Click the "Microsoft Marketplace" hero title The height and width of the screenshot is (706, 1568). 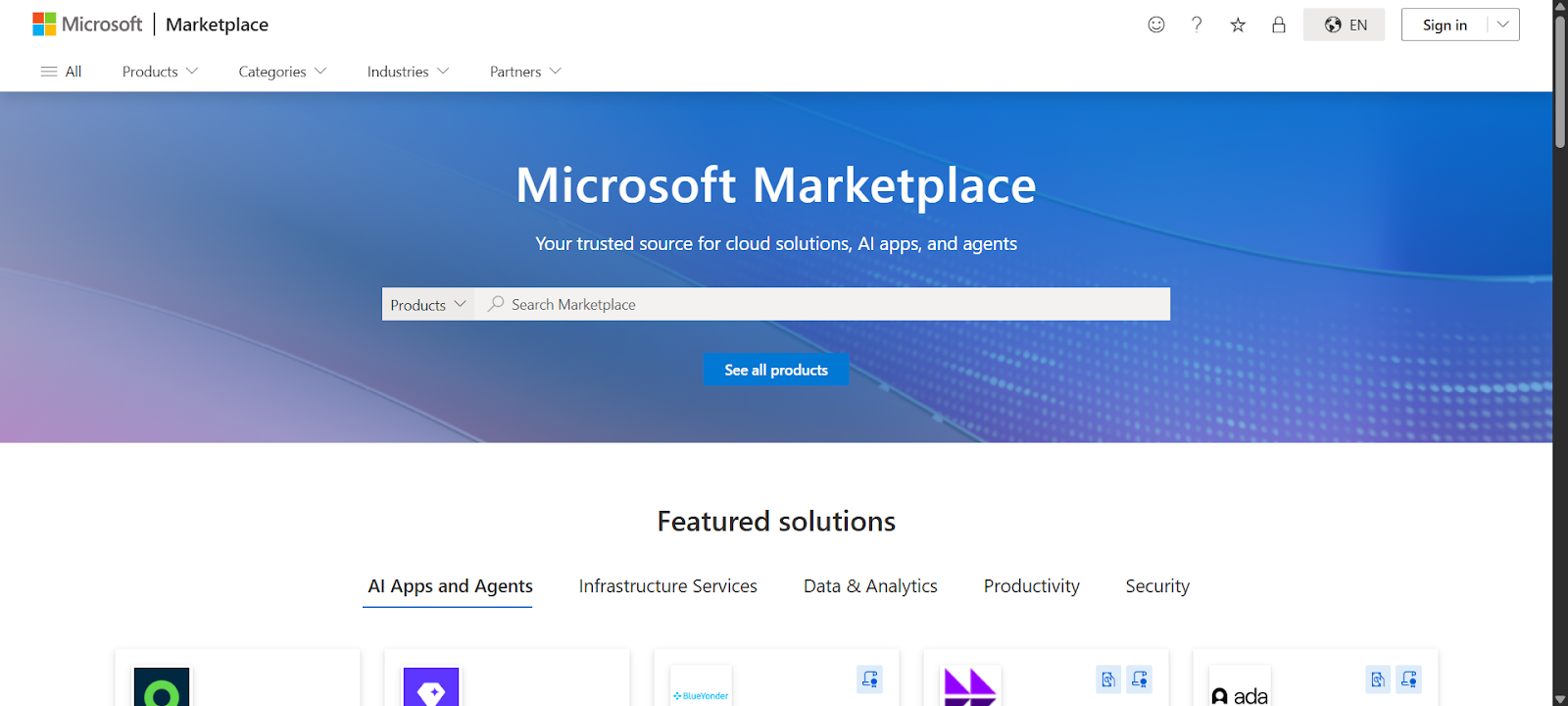[x=776, y=184]
